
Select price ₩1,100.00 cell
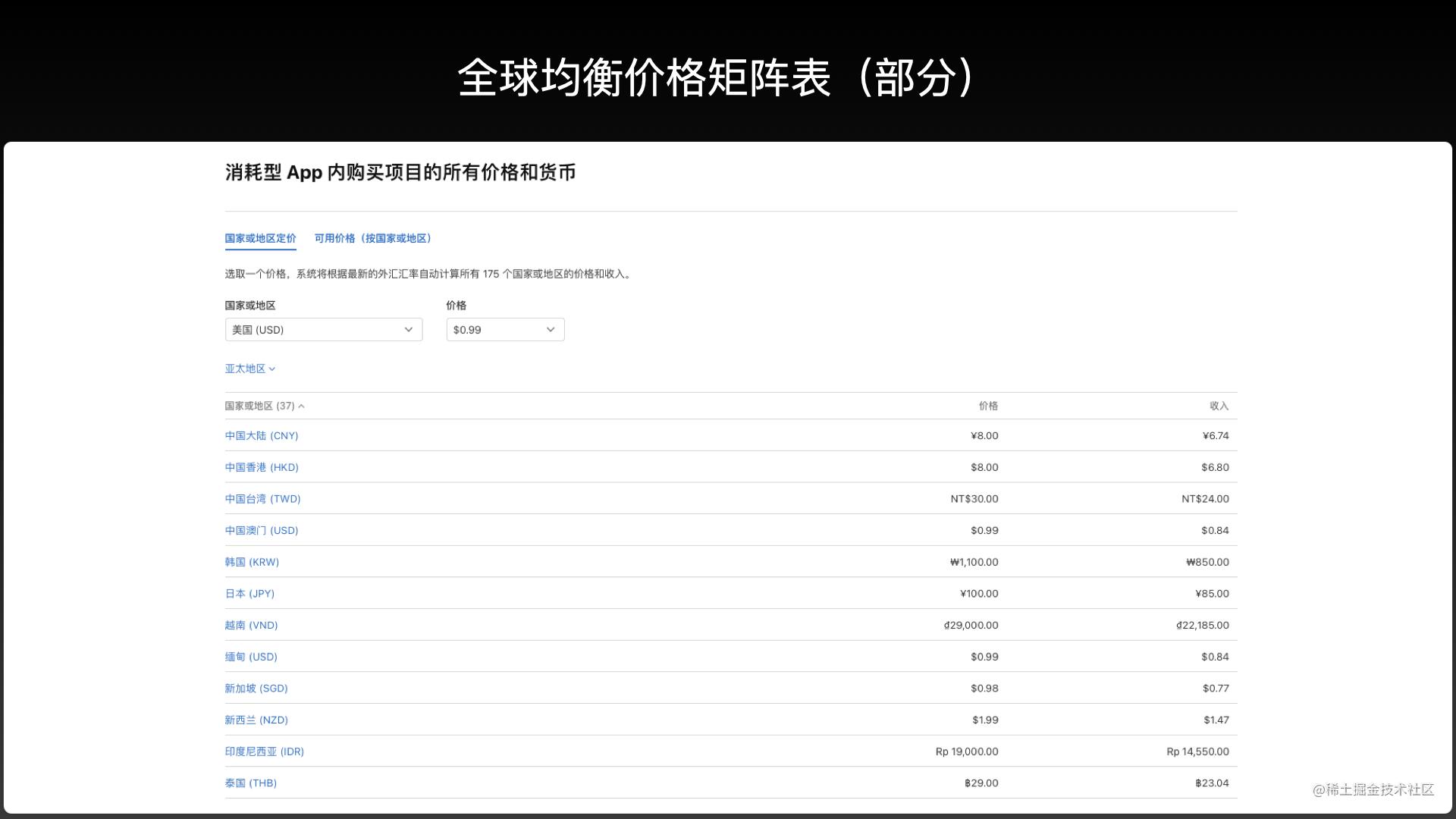click(974, 562)
